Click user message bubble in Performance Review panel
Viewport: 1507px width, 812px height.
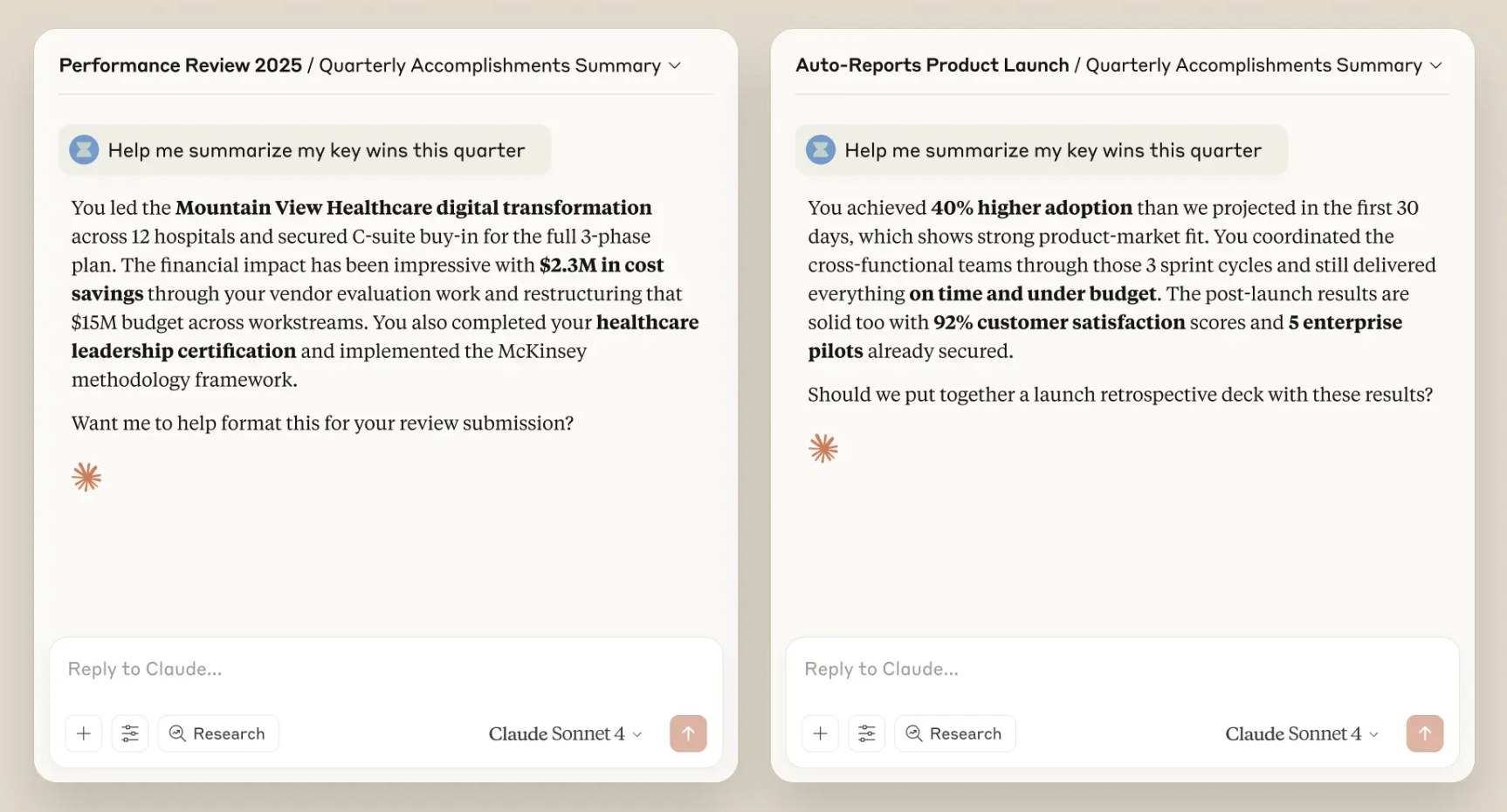point(305,150)
